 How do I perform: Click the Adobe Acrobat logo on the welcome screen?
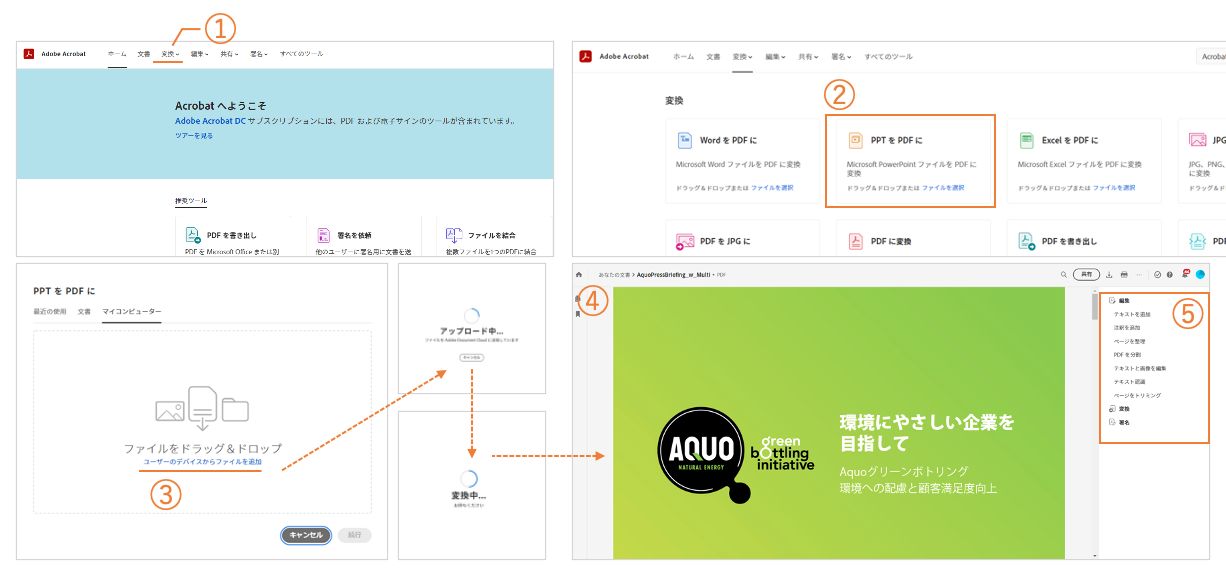coord(30,54)
